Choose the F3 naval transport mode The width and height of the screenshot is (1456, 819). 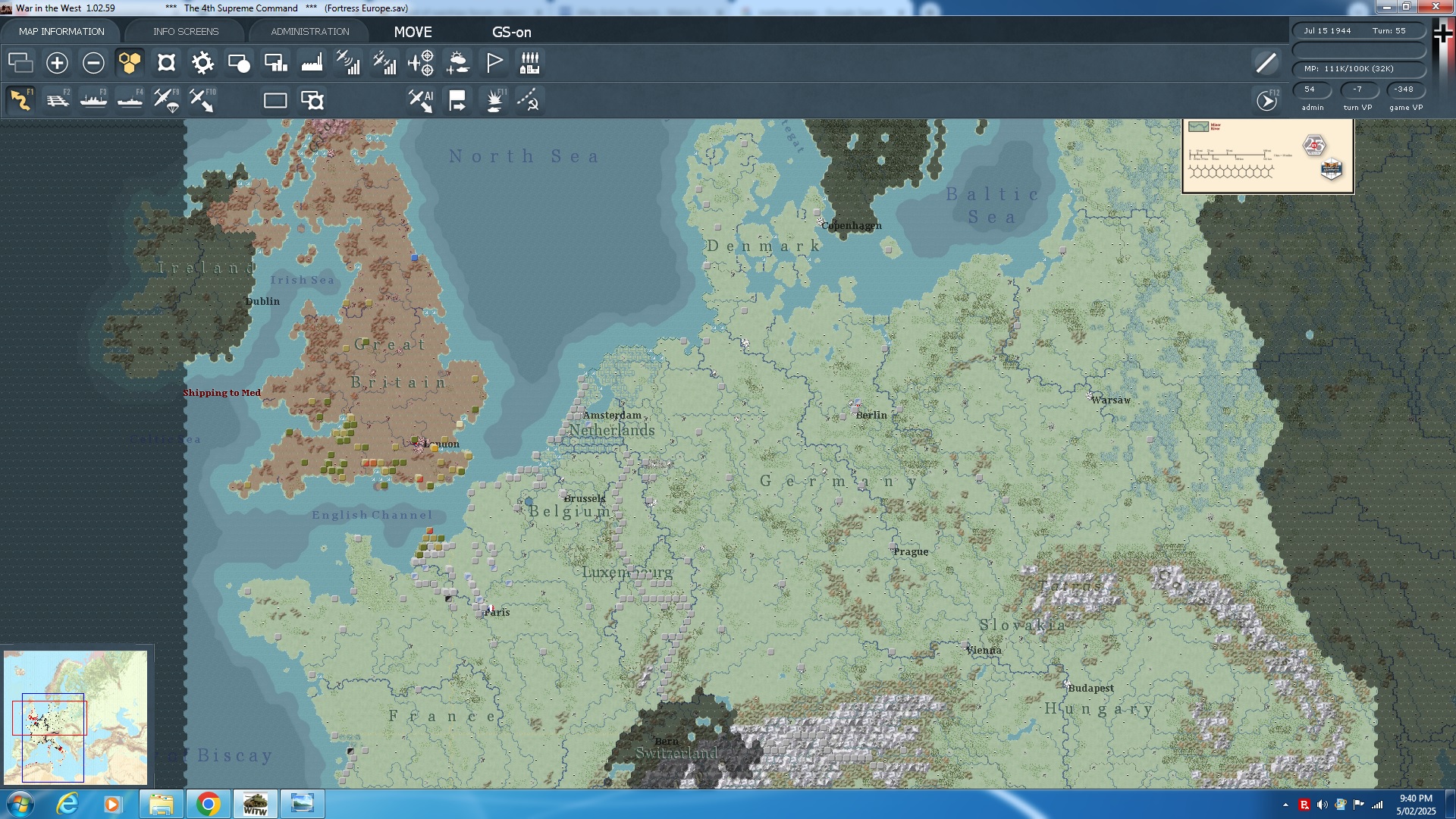click(93, 99)
